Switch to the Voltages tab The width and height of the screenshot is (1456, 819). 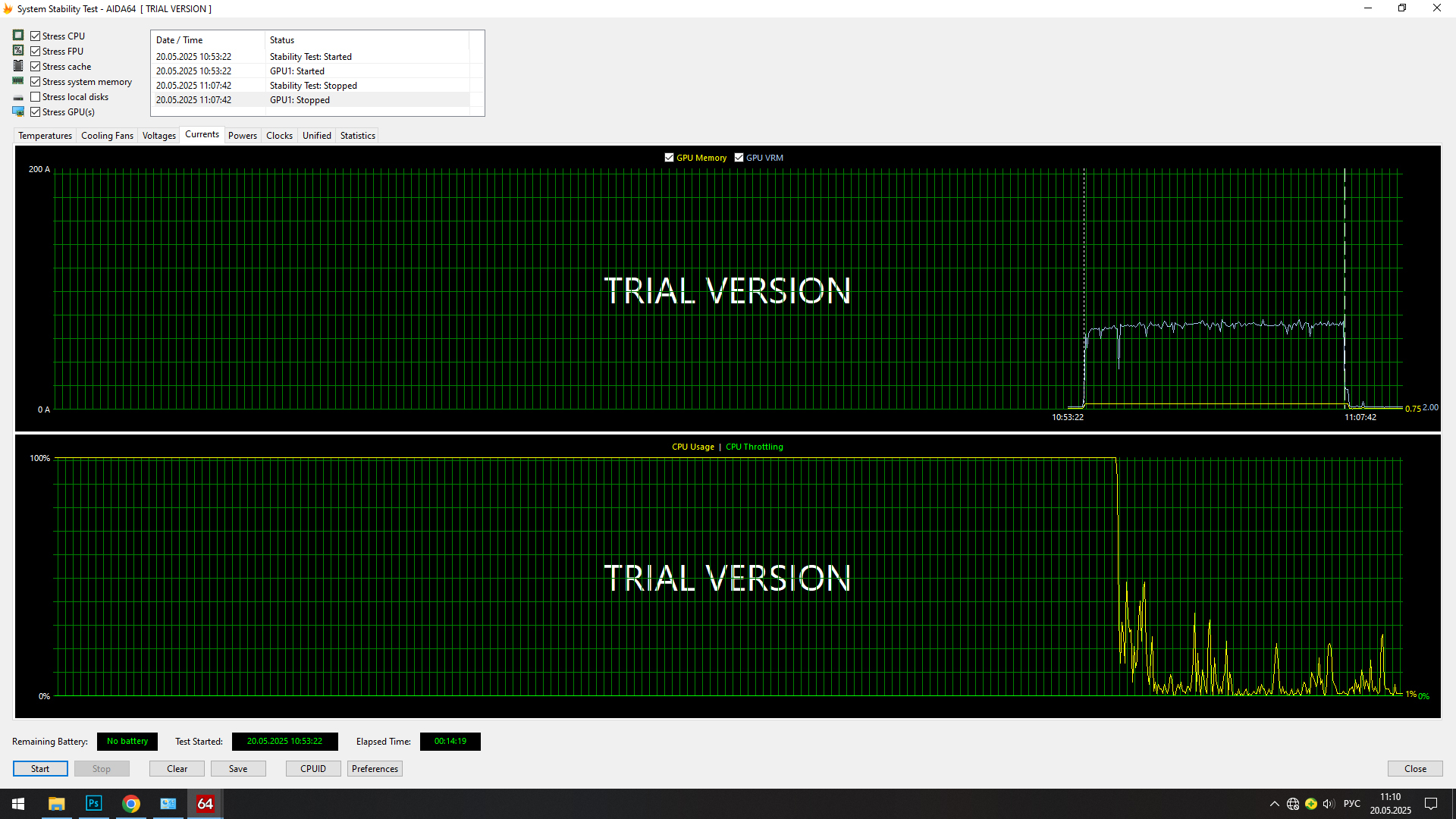(x=159, y=136)
